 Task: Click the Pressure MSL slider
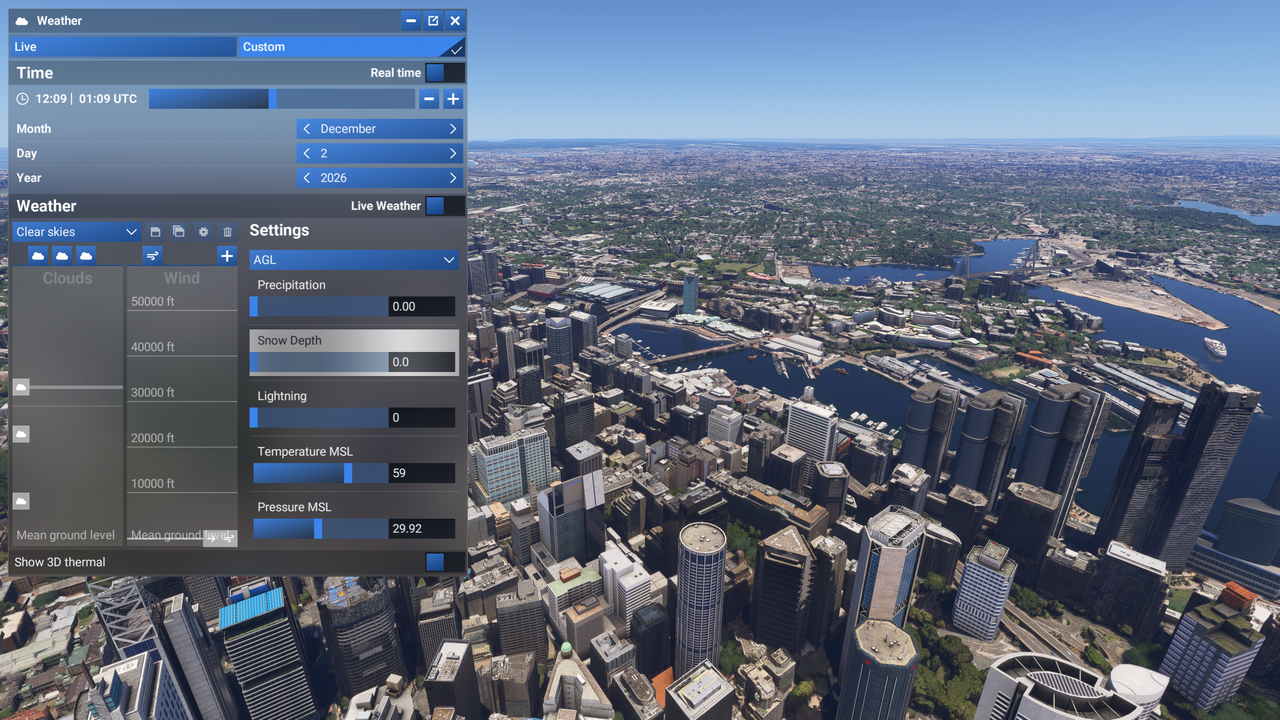(320, 528)
